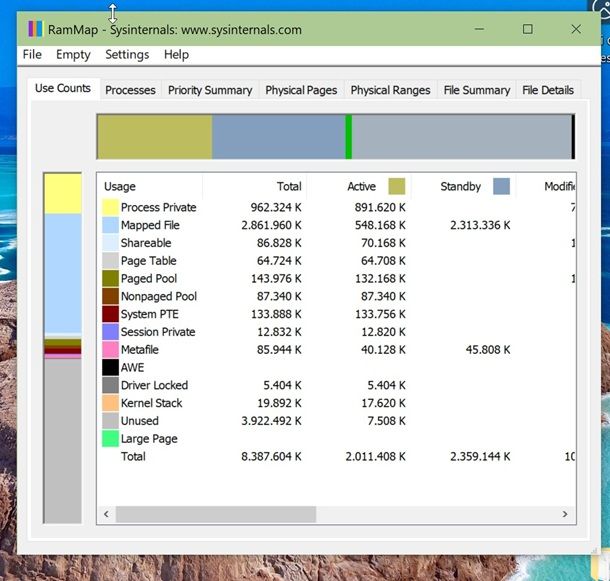
Task: Click the 45.808 K Metafile standby value
Action: click(488, 349)
